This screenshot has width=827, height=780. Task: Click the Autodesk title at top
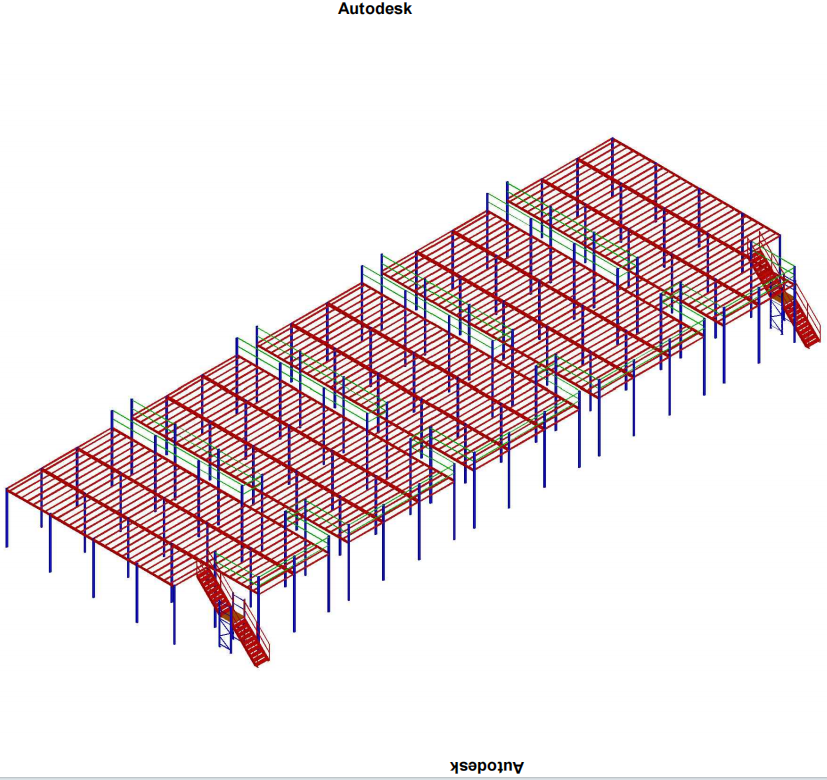click(x=375, y=9)
